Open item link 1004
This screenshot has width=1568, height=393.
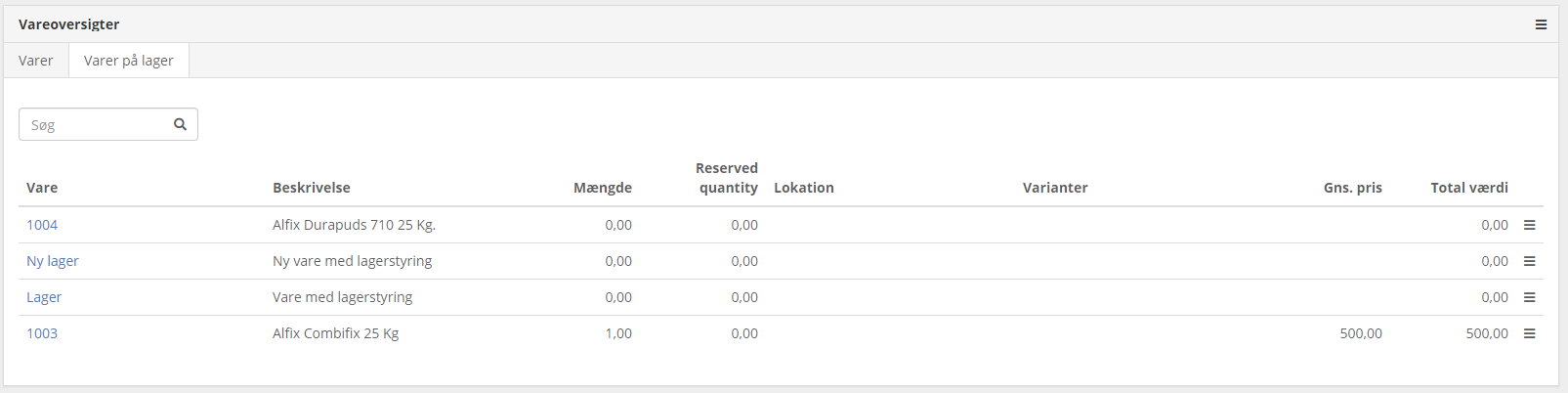point(42,225)
